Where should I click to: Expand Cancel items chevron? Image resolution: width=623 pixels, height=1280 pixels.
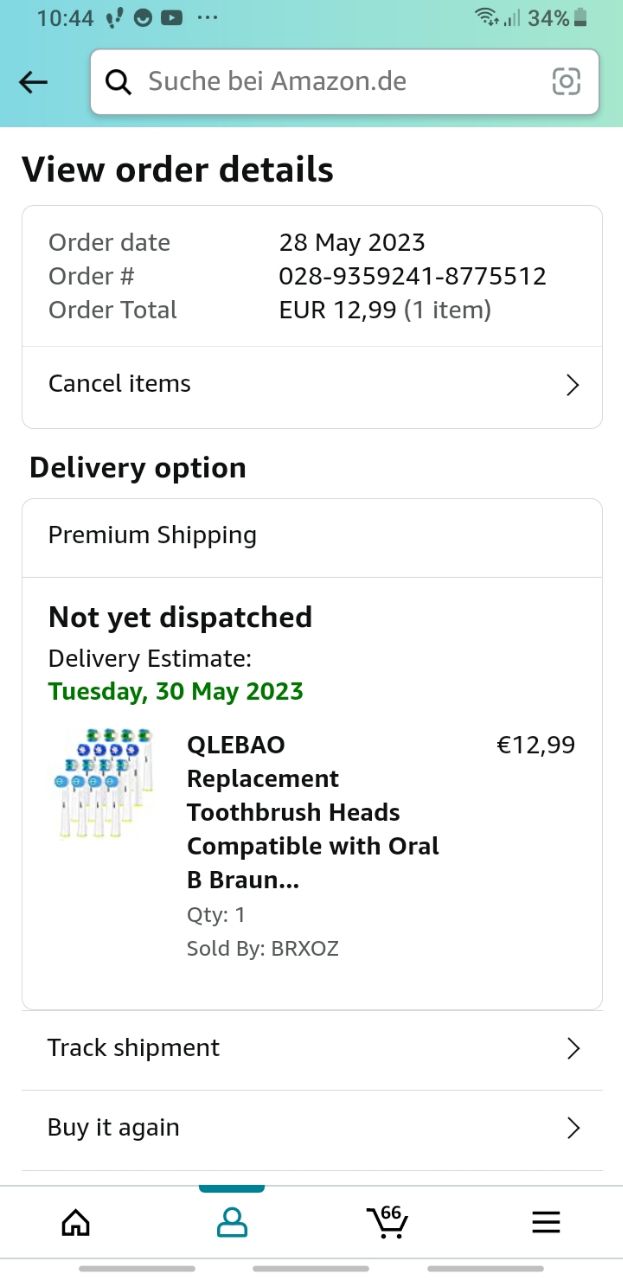[x=572, y=385]
